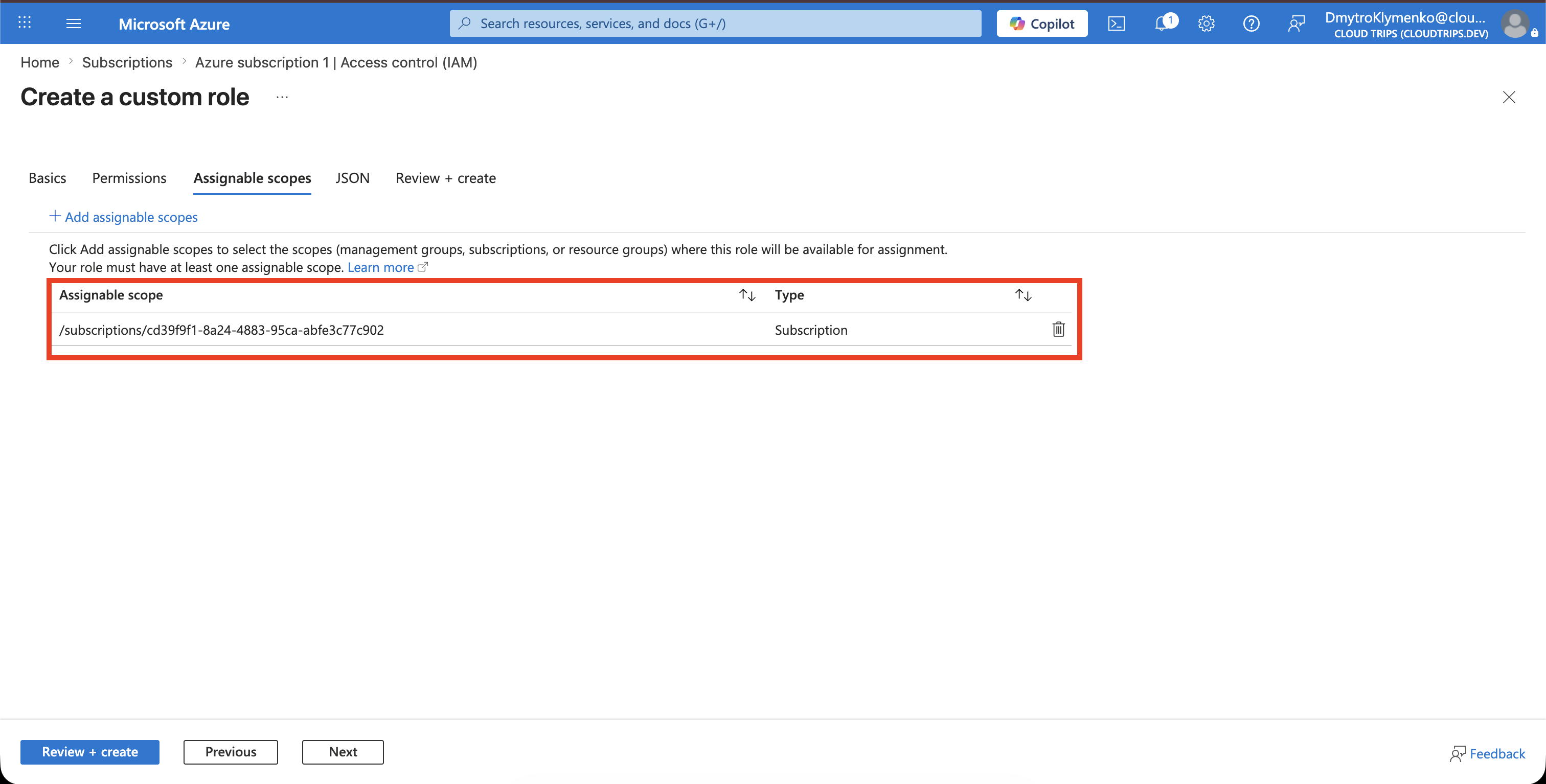
Task: Open the portal hamburger menu
Action: [x=73, y=24]
